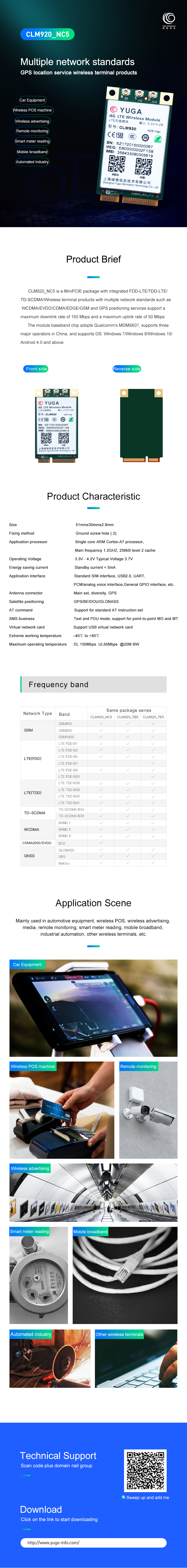Switch to the Front side label

coord(36,369)
